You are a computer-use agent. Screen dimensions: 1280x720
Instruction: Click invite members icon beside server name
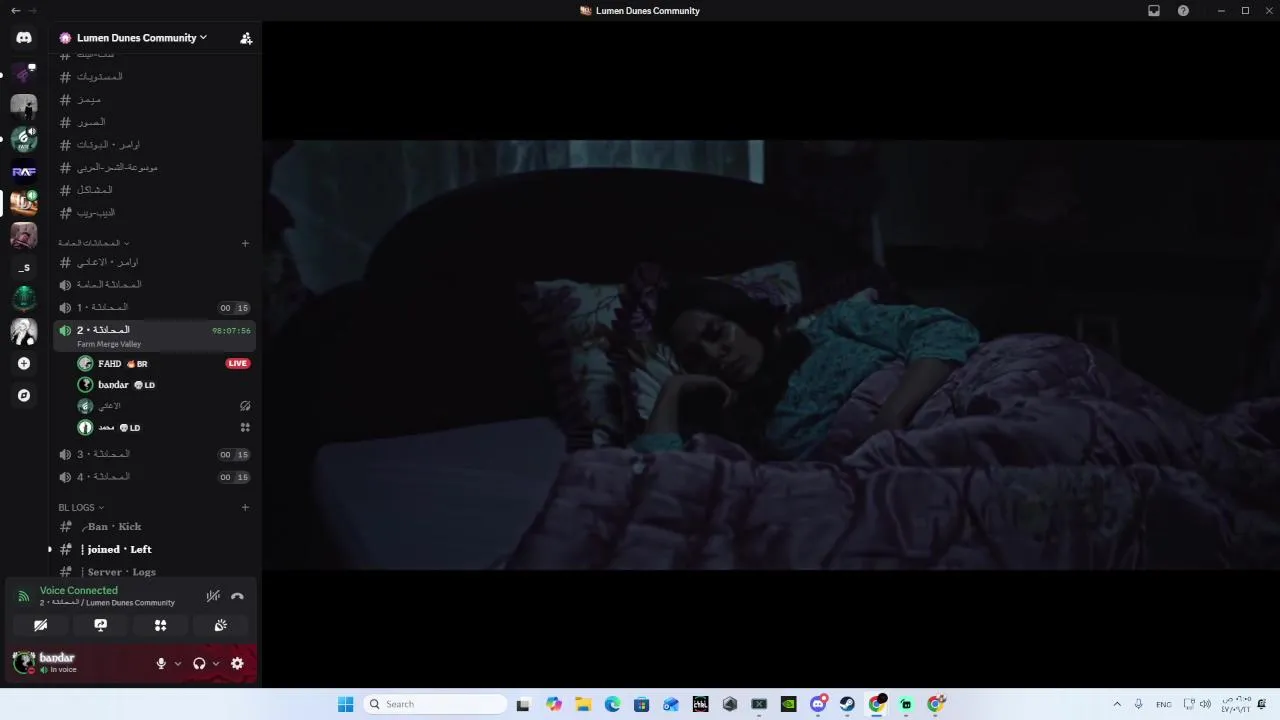click(x=246, y=38)
